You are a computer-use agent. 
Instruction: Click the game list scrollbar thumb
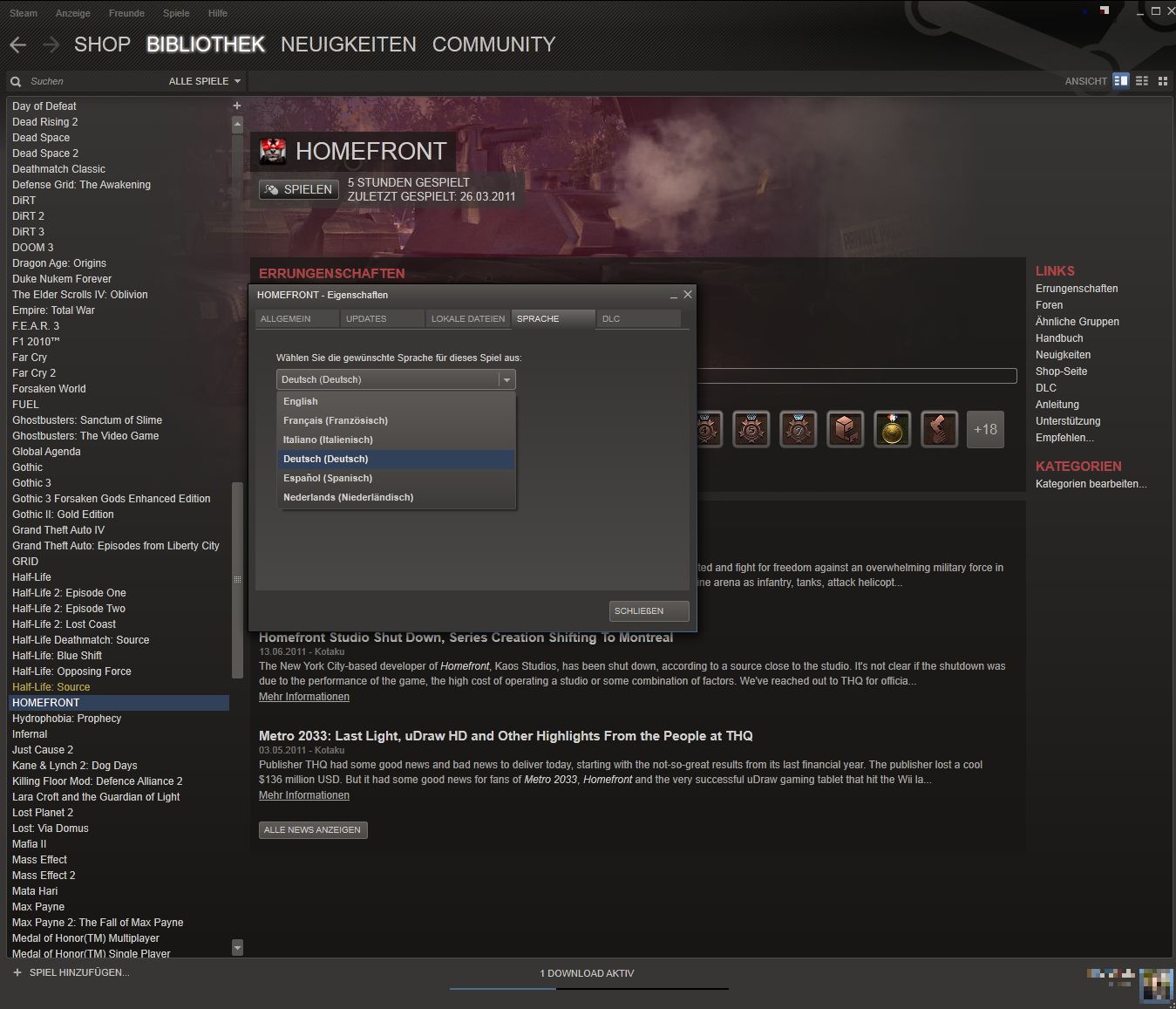pyautogui.click(x=237, y=579)
